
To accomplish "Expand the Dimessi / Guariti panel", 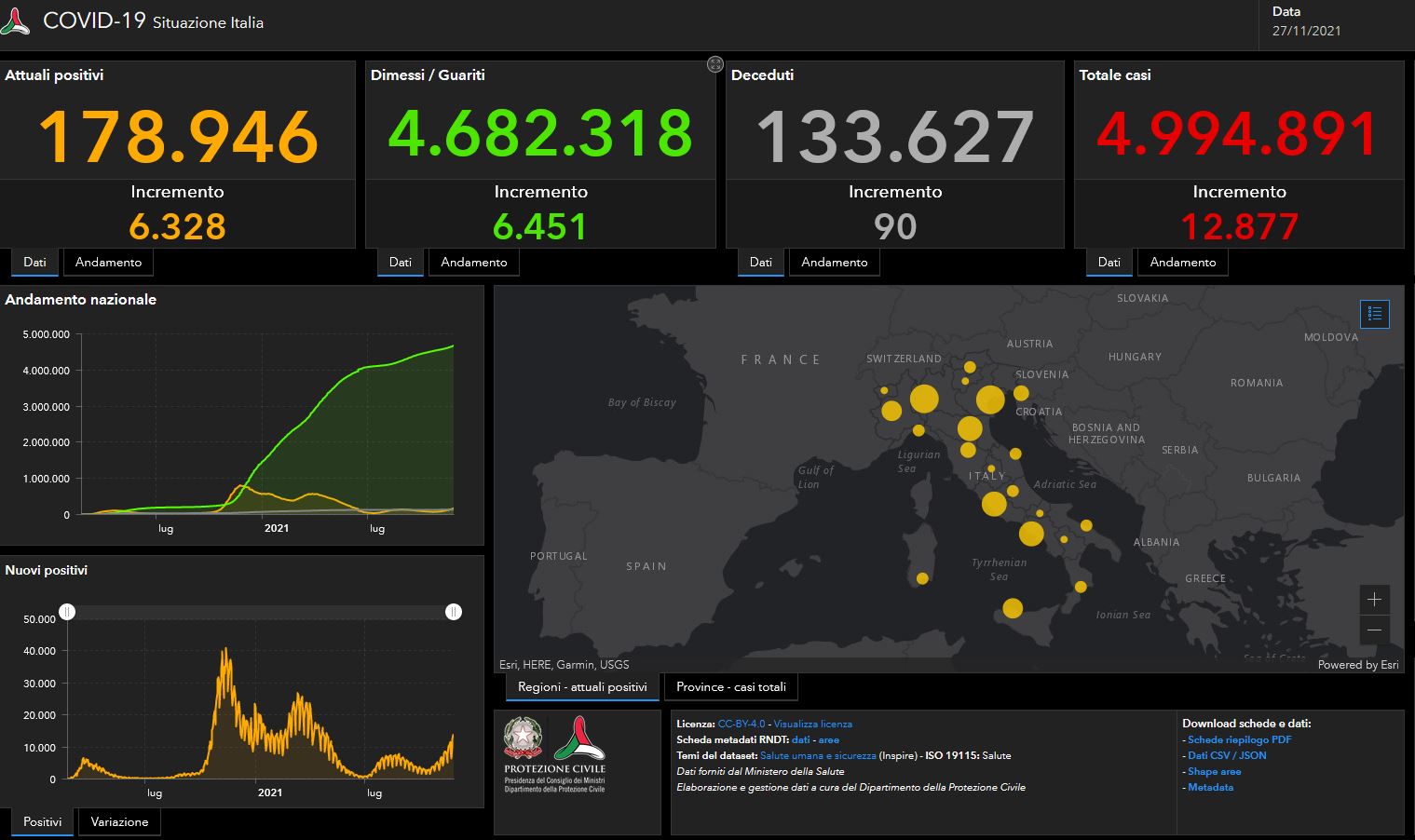I will pyautogui.click(x=714, y=64).
